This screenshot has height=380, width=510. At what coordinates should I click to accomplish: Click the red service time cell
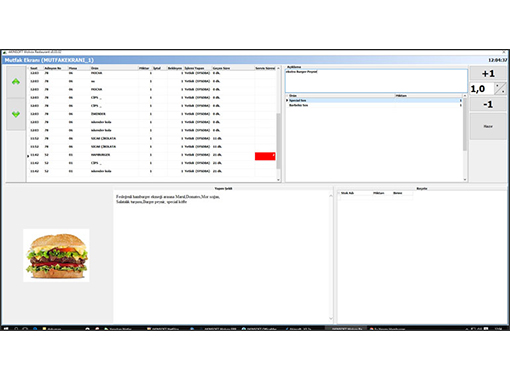265,156
